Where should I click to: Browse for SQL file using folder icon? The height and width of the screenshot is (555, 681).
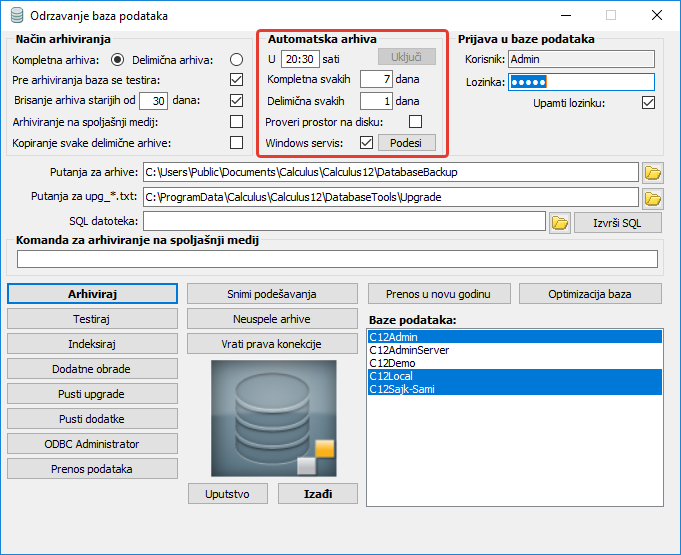pos(559,221)
